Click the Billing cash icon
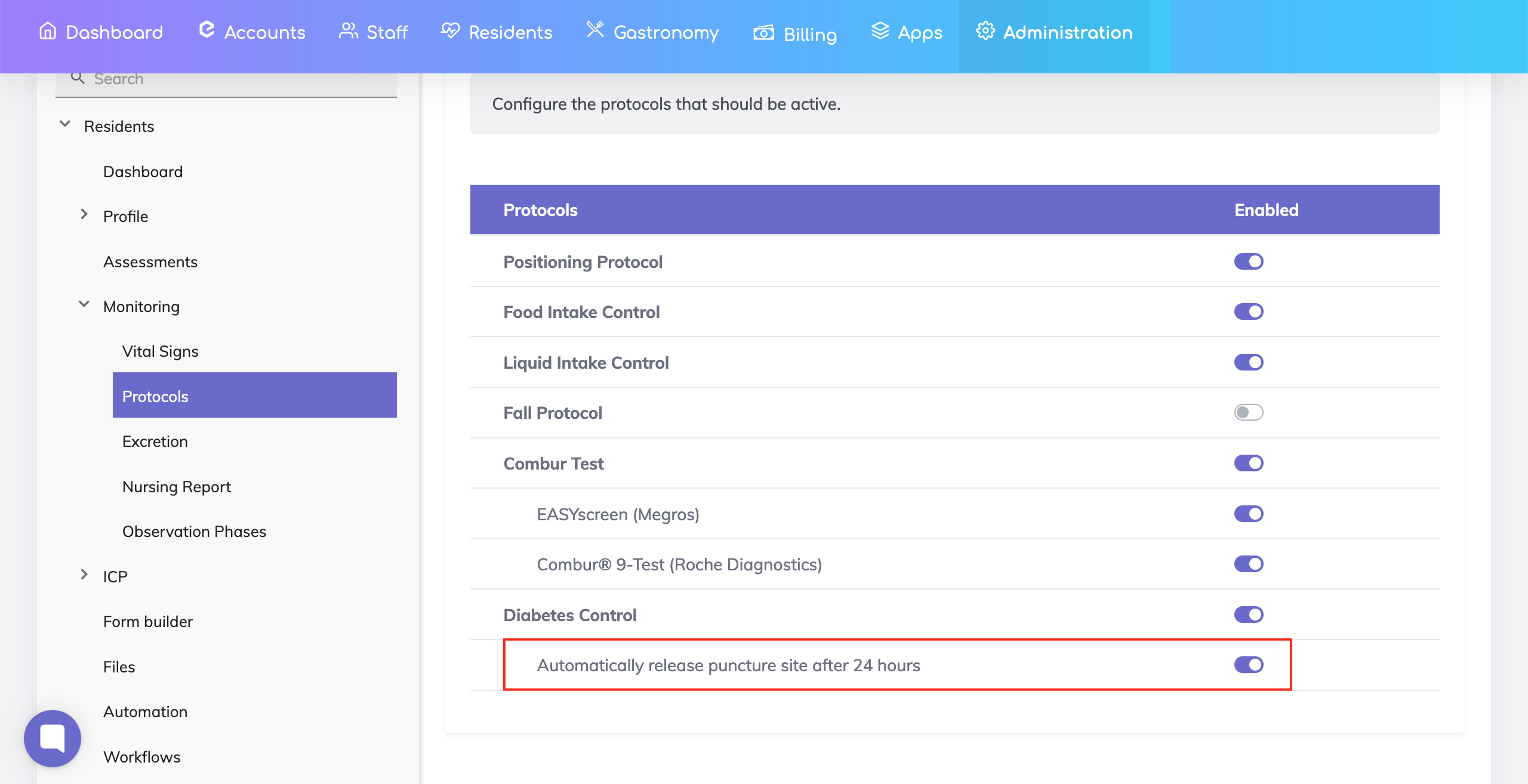 tap(763, 32)
